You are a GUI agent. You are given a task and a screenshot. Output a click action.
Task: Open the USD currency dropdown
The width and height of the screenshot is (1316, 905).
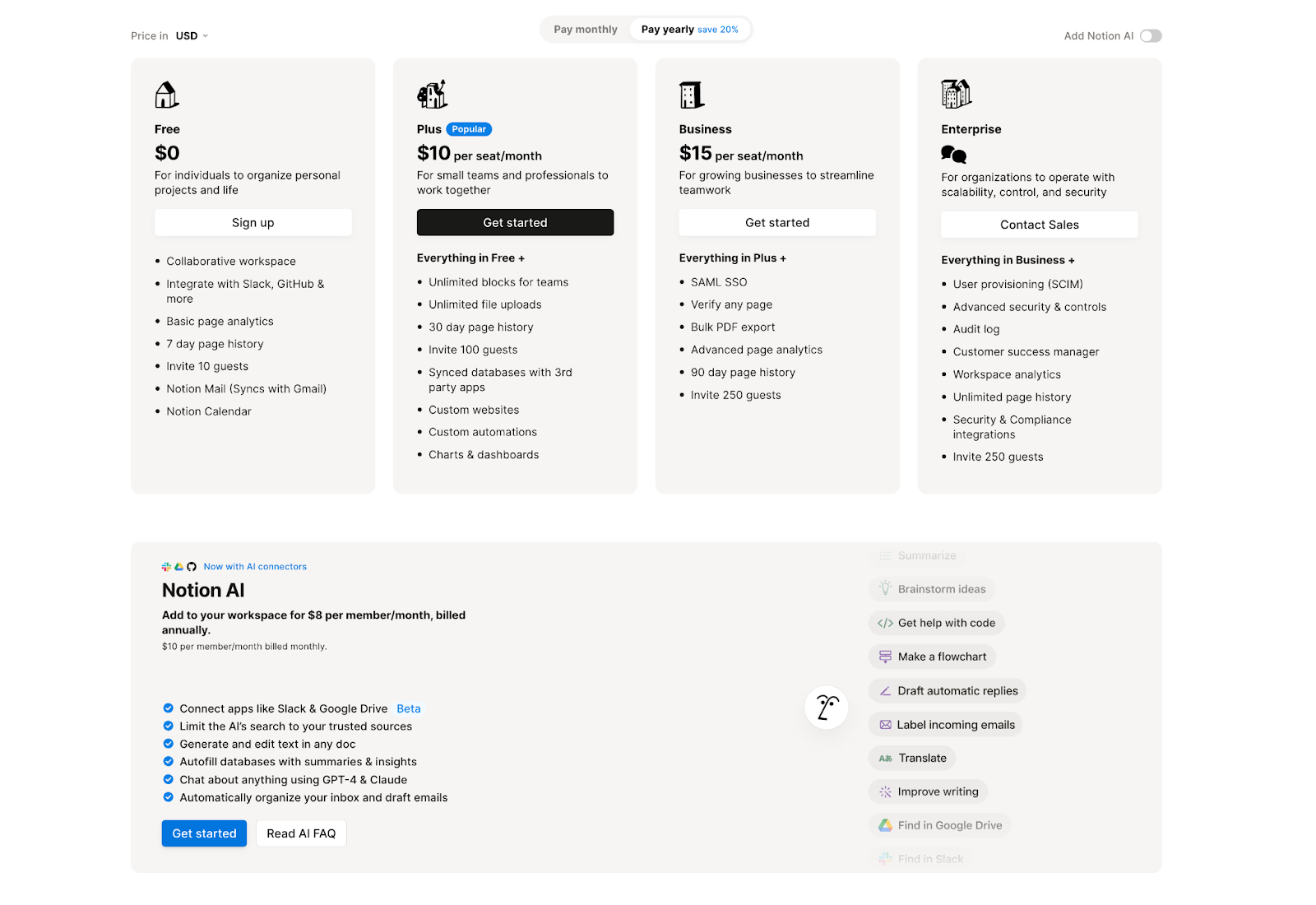coord(192,35)
